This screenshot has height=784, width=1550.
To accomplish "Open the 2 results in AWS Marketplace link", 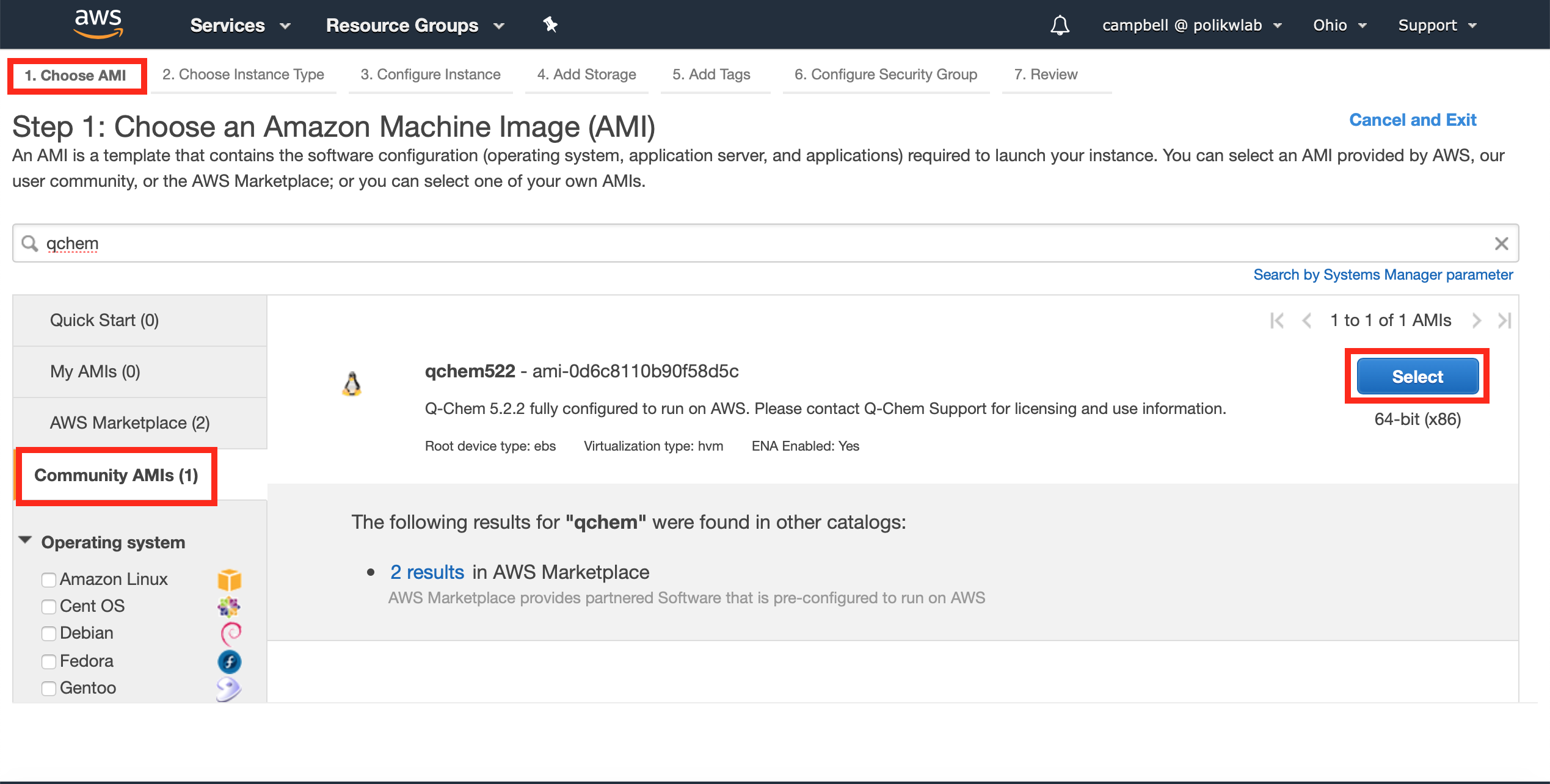I will tap(427, 572).
